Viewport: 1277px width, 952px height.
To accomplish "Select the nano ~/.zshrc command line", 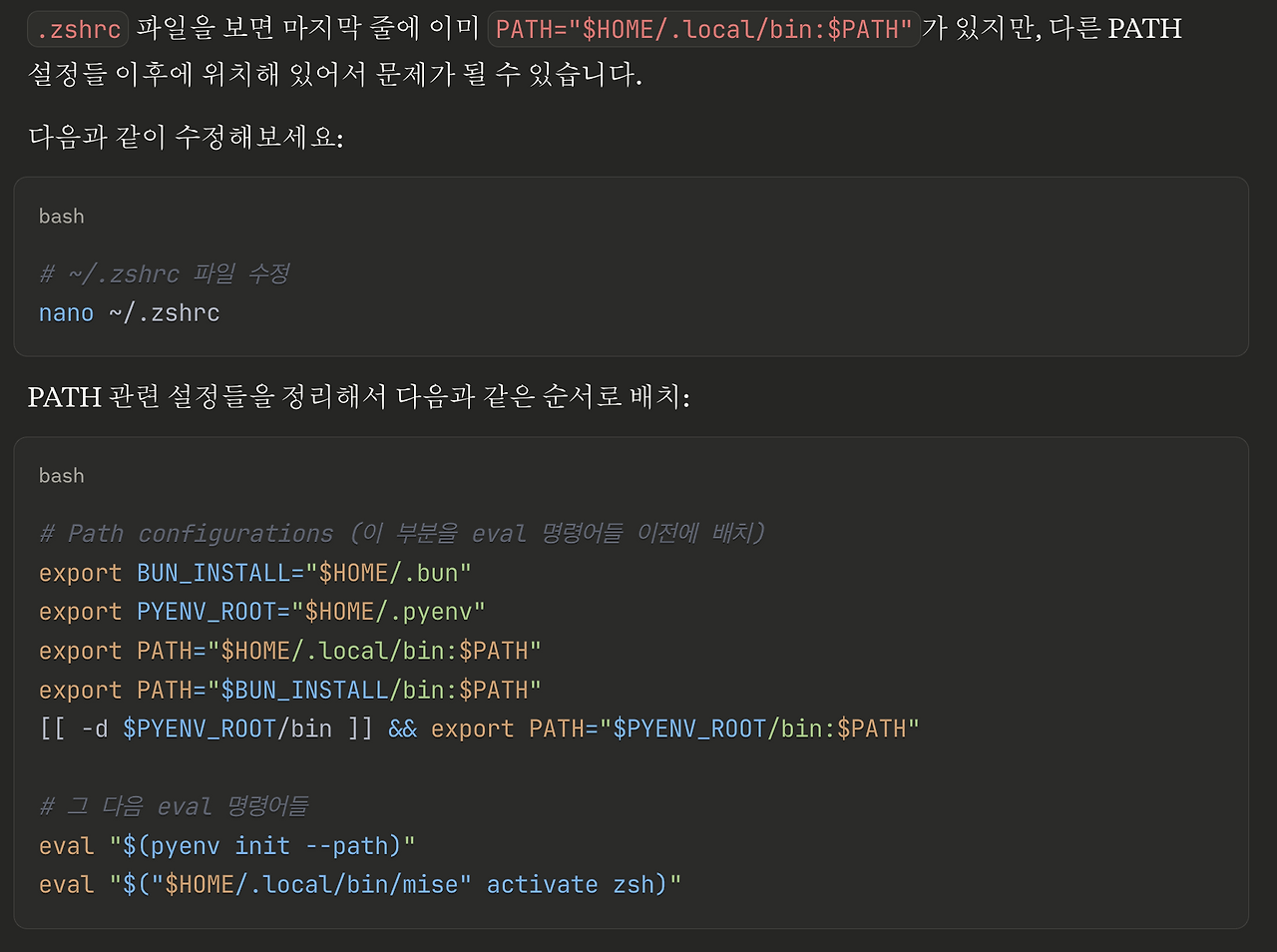I will (129, 312).
